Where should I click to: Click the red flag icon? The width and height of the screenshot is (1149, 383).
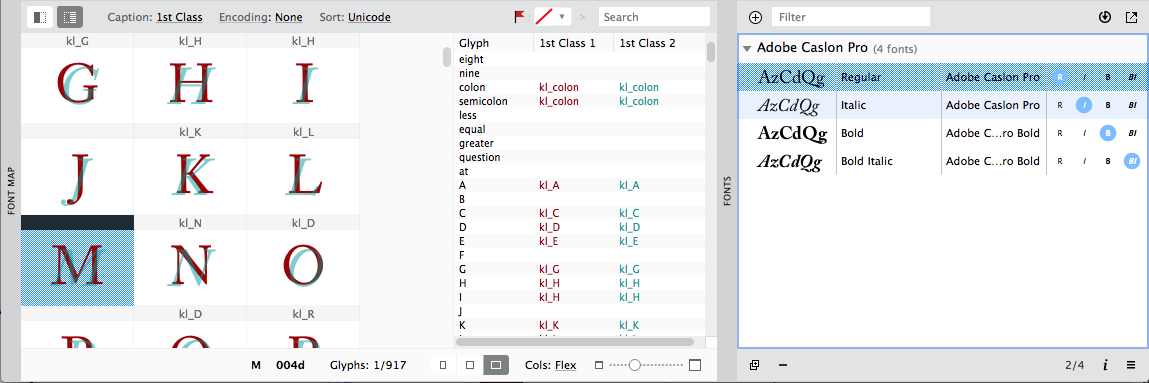520,16
